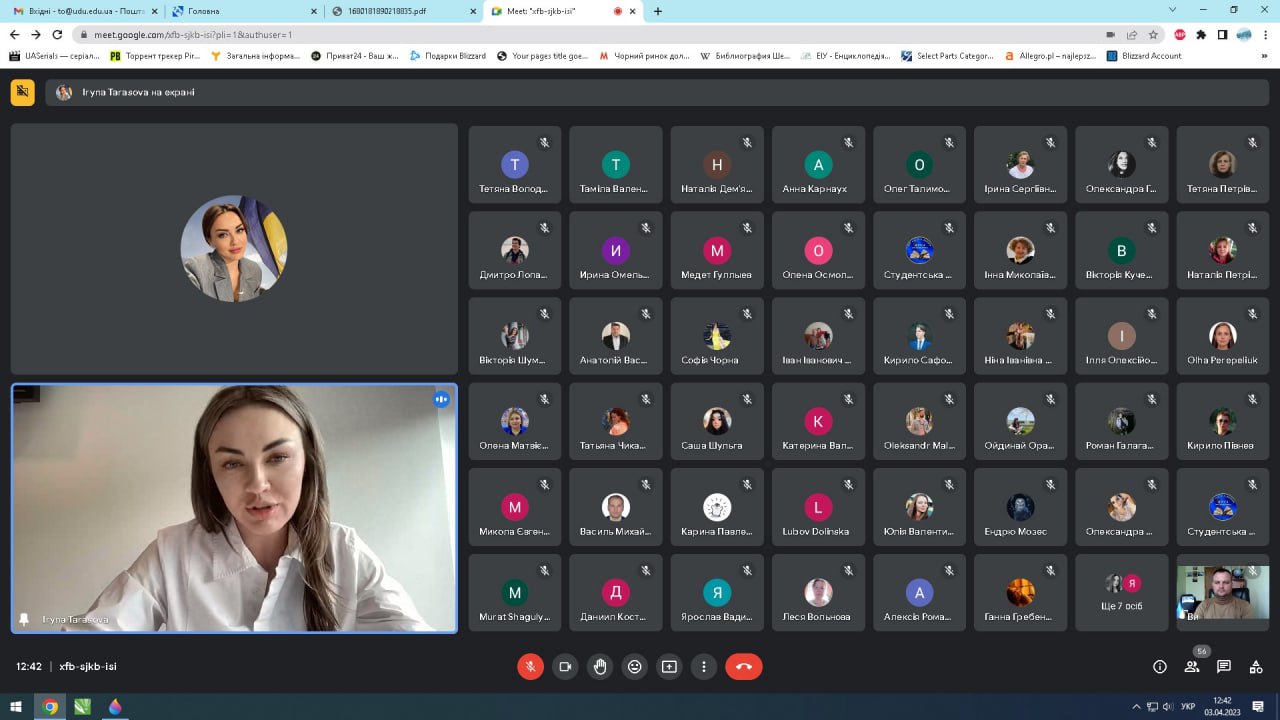Viewport: 1280px width, 720px height.
Task: Switch to the 1680181890218035.pdf tab
Action: 400,11
